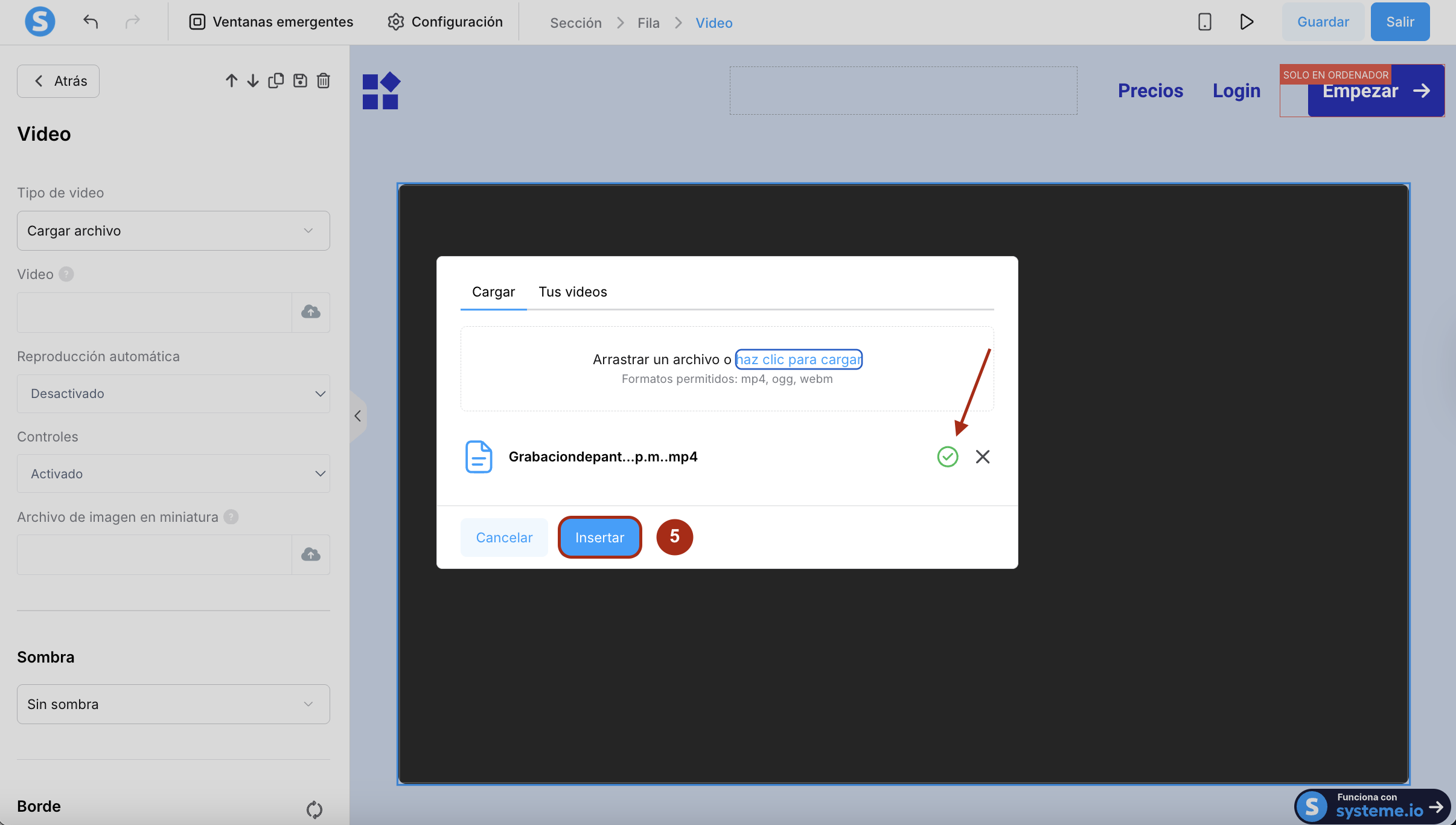The width and height of the screenshot is (1456, 825).
Task: Click the video field upload cloud icon
Action: [311, 312]
